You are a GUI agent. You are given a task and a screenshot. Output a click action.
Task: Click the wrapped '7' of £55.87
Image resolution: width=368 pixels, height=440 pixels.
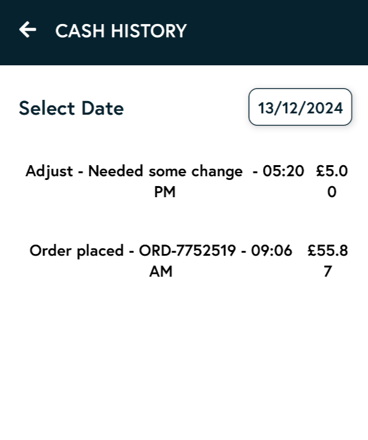(328, 272)
